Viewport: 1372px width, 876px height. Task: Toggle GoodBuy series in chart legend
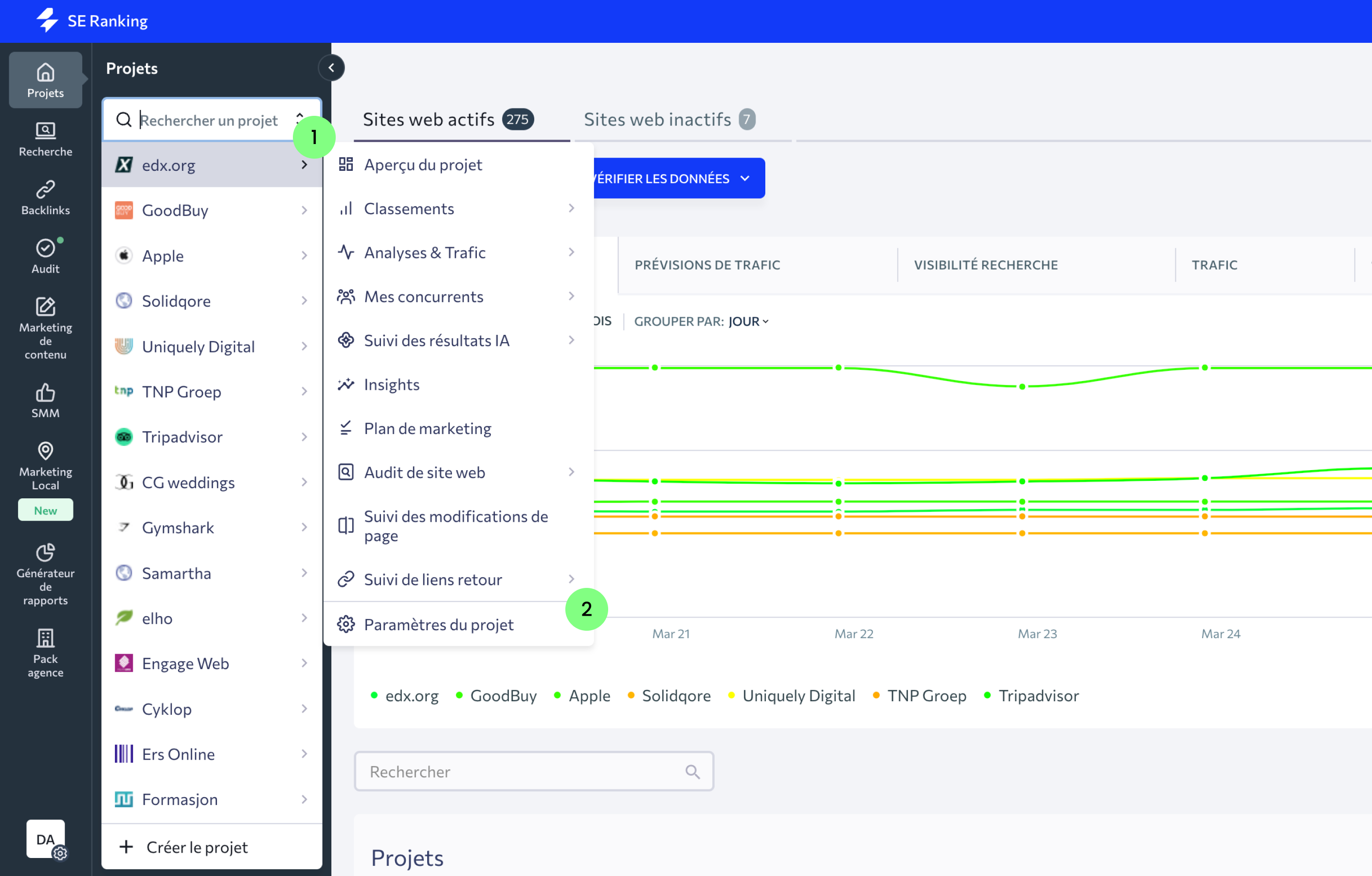coord(496,695)
